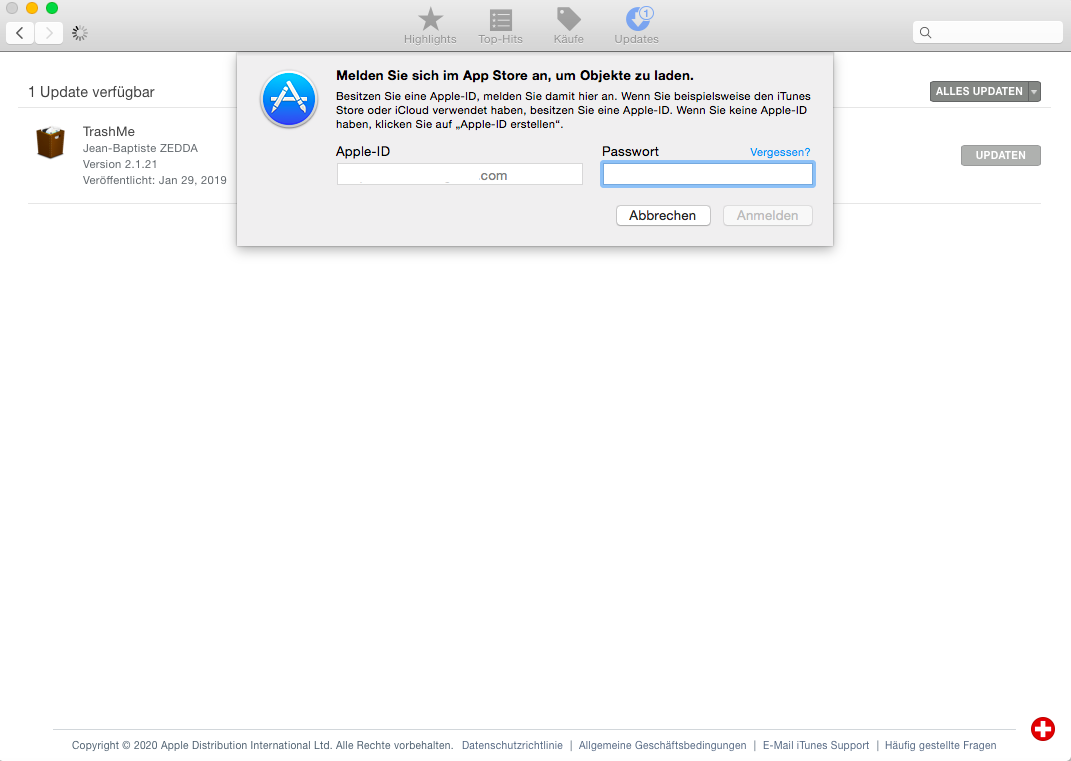Click the yellow minimize window button
Screen dimensions: 1071x761
coord(31,8)
